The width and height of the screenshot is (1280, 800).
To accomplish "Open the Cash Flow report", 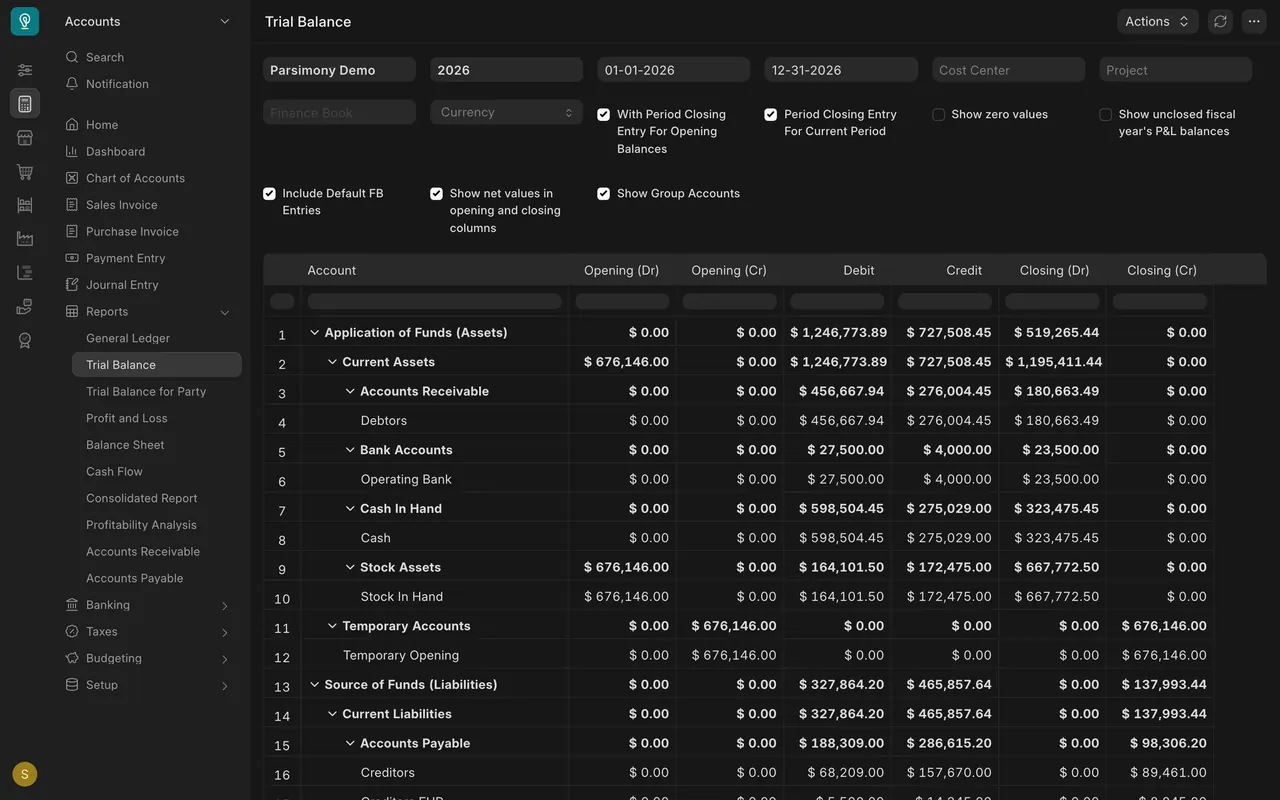I will 114,471.
